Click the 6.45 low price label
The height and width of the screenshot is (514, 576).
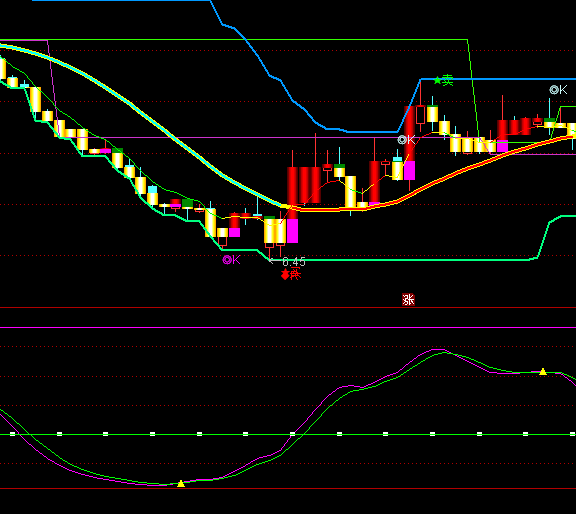(294, 262)
